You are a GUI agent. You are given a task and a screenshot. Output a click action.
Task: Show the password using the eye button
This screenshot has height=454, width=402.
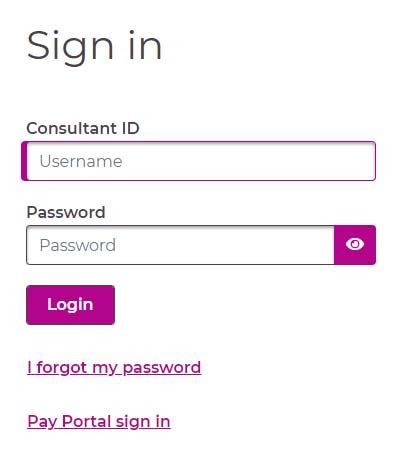click(355, 245)
